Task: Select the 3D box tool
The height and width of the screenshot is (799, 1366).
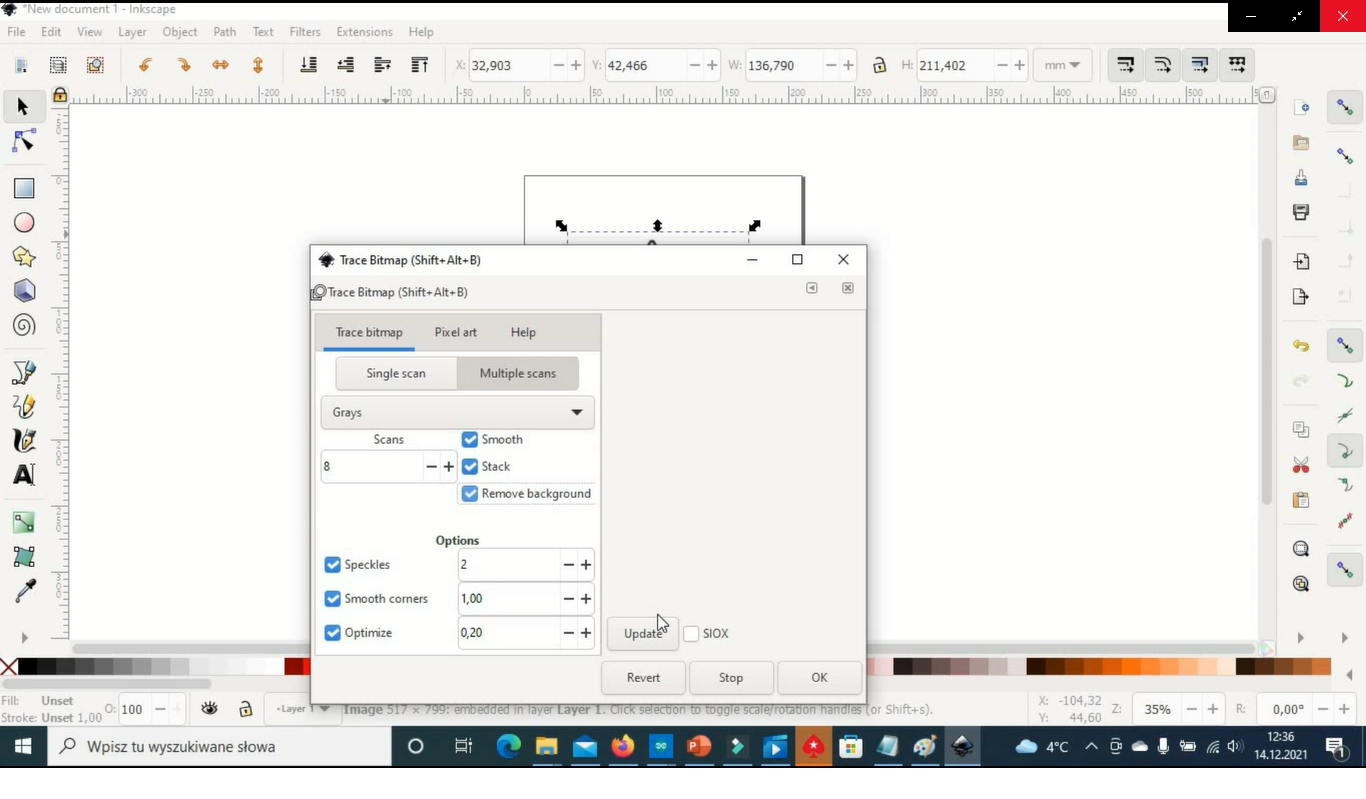Action: (x=24, y=291)
